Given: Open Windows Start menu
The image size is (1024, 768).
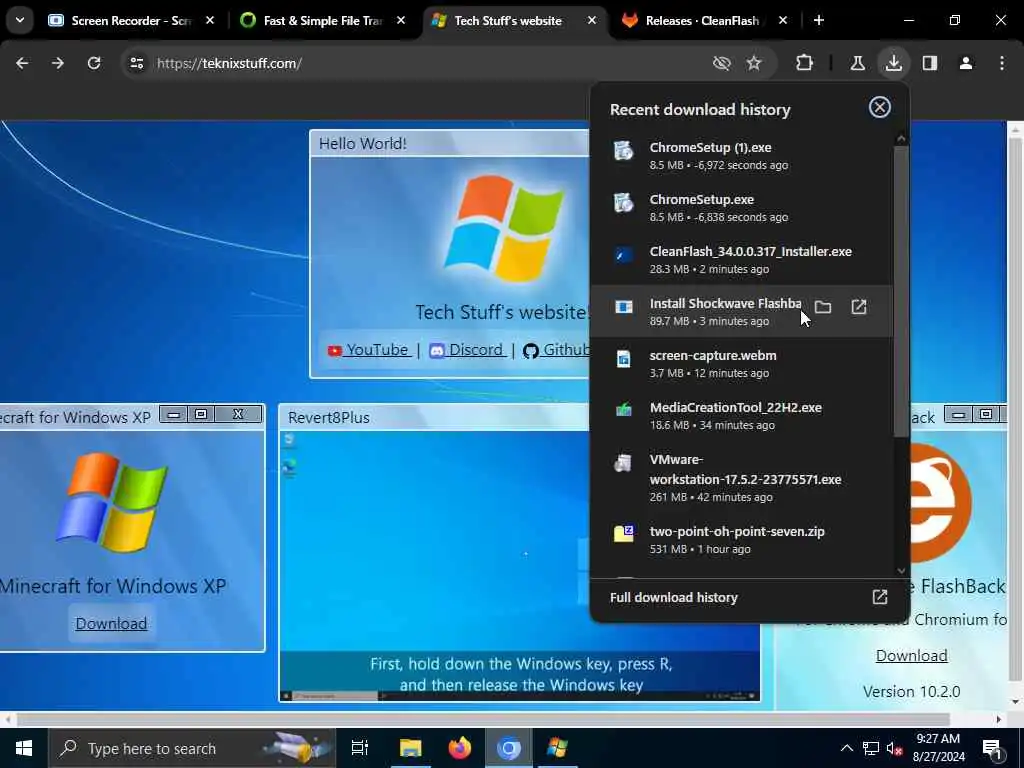Looking at the screenshot, I should click(24, 748).
